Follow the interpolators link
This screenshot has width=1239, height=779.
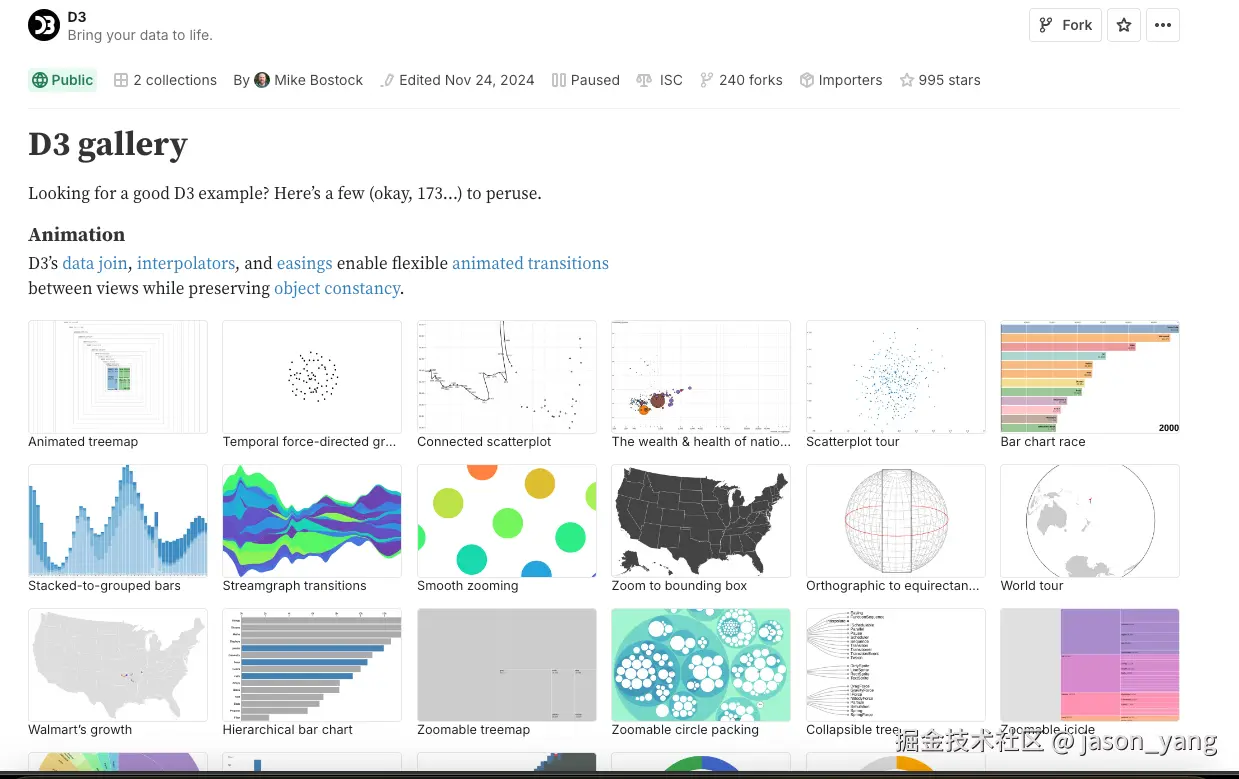pos(186,263)
